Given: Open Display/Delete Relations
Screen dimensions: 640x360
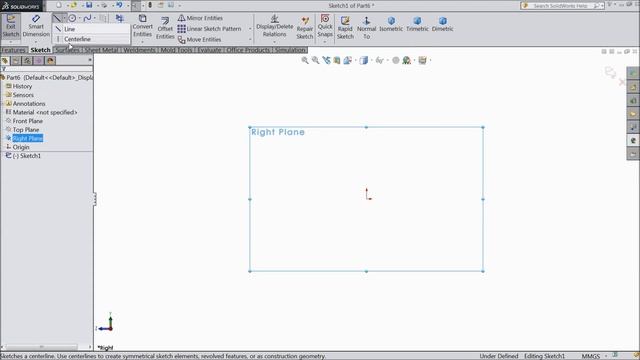Looking at the screenshot, I should click(274, 26).
